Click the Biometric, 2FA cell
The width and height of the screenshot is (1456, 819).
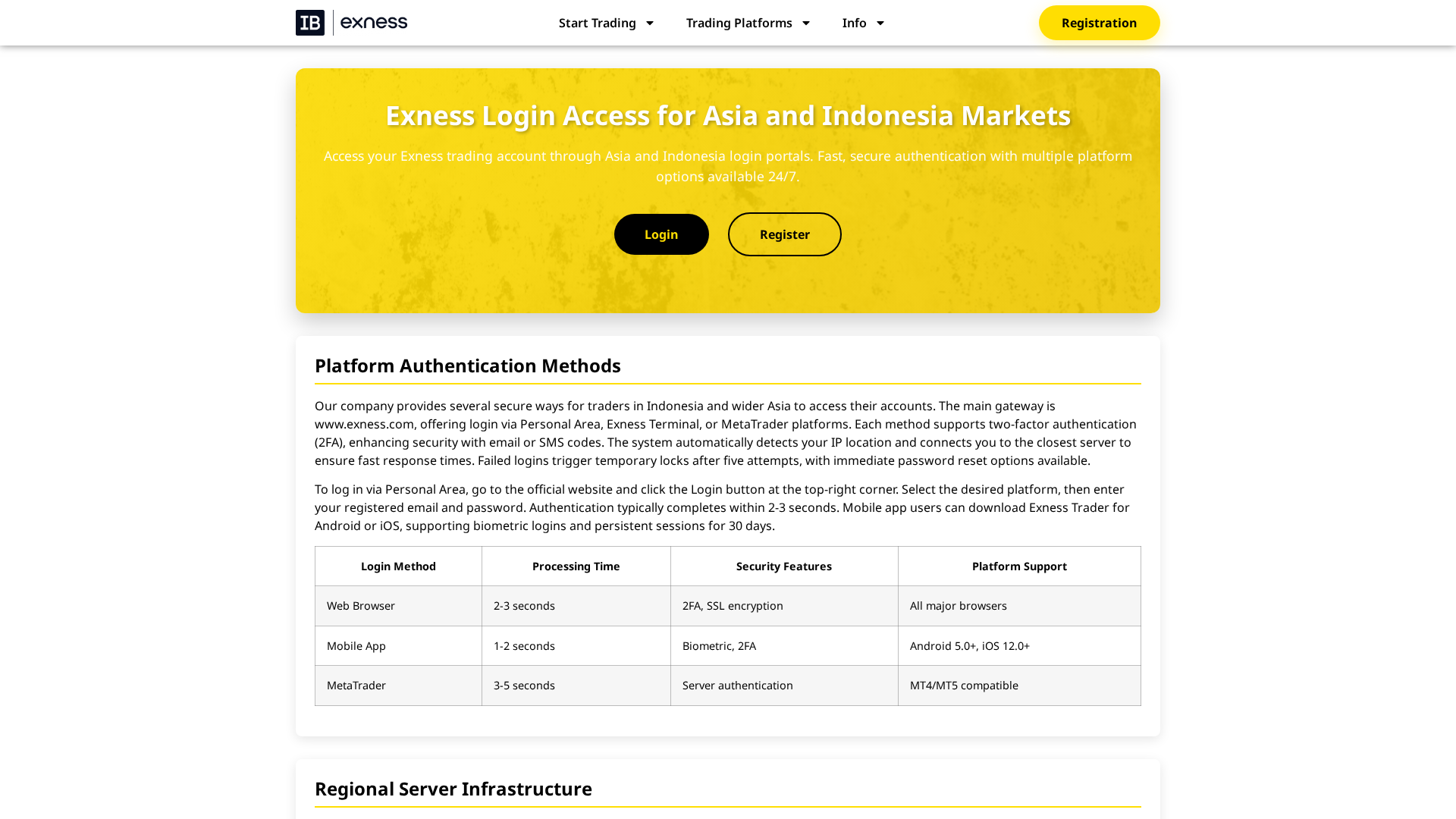[784, 646]
